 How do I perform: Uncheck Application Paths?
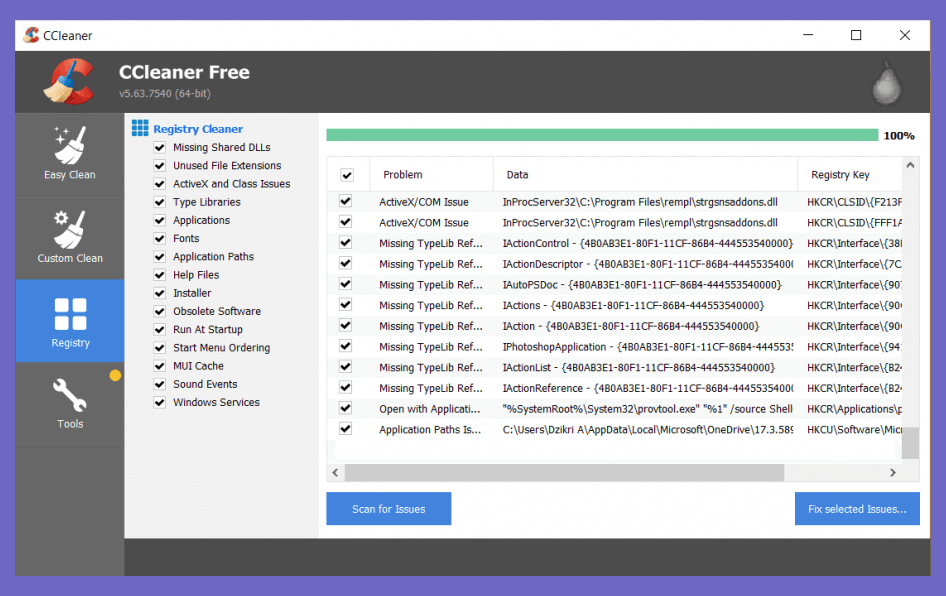160,256
